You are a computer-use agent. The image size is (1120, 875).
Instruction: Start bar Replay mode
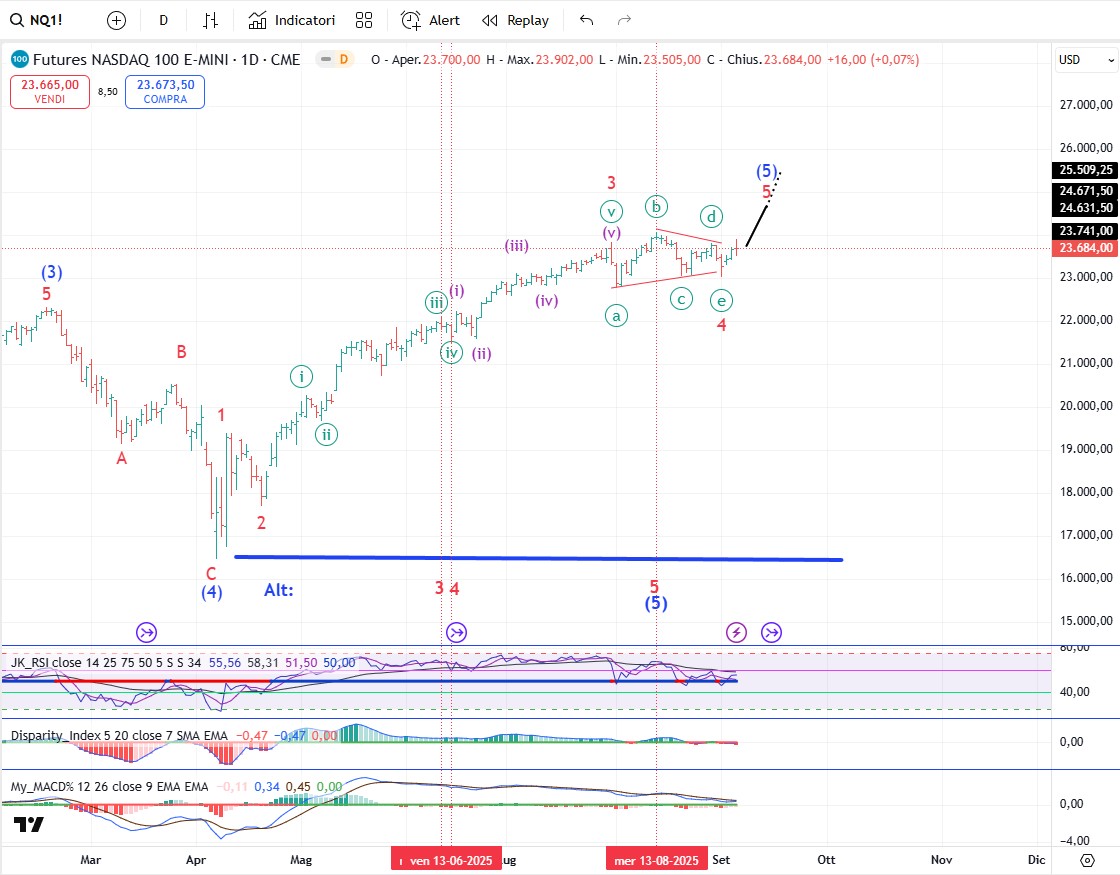[515, 21]
